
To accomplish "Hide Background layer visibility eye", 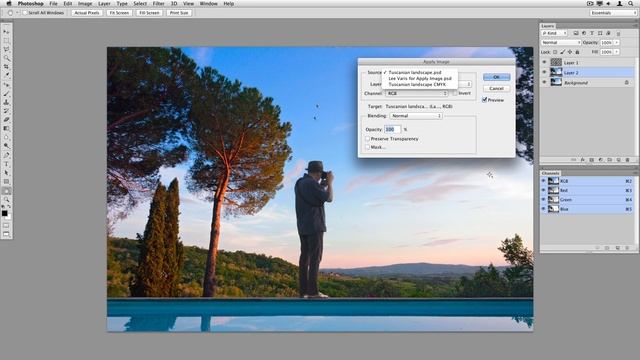I will pos(544,82).
